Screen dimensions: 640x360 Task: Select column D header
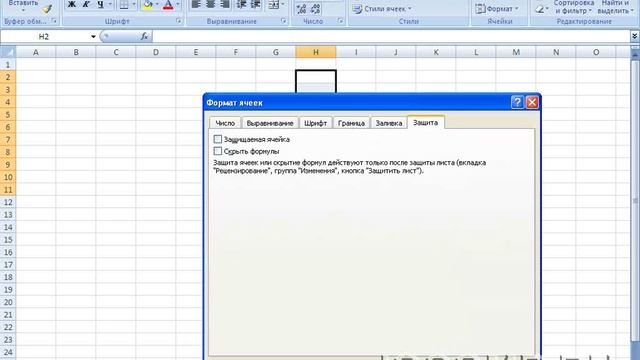(156, 52)
